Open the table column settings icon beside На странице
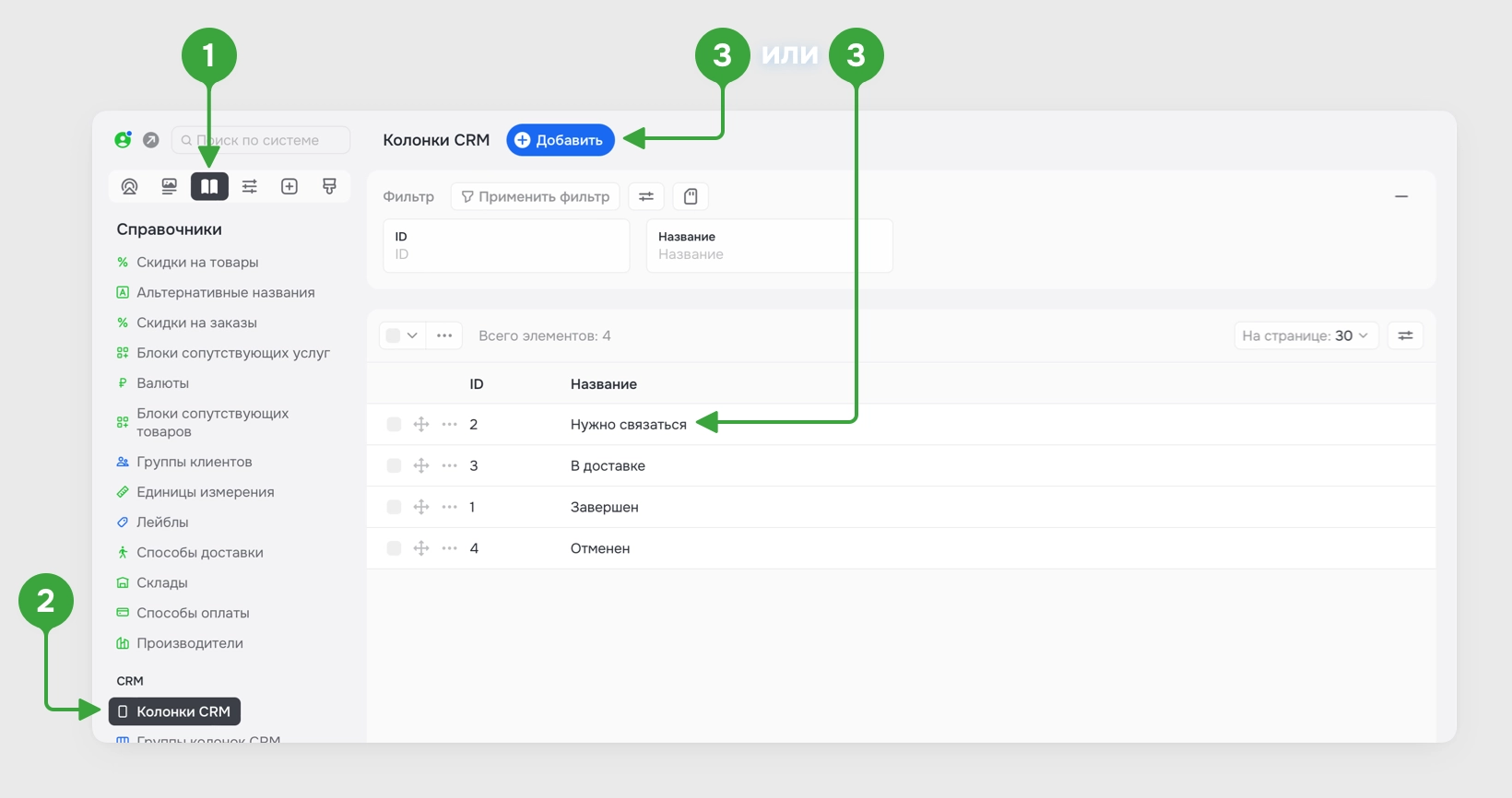The width and height of the screenshot is (1512, 798). coord(1405,335)
